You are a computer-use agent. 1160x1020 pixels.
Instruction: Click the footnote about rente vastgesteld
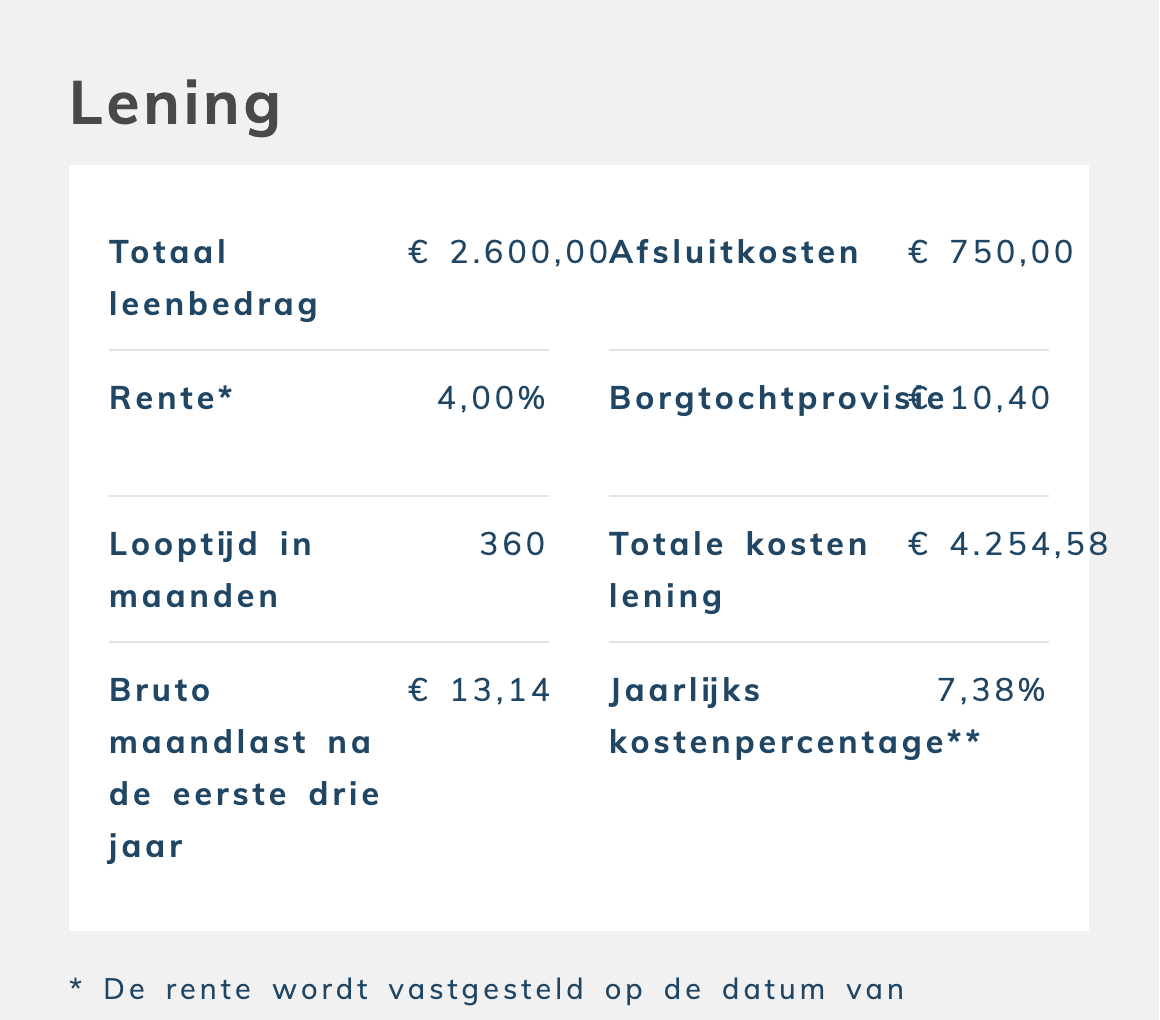pyautogui.click(x=487, y=989)
